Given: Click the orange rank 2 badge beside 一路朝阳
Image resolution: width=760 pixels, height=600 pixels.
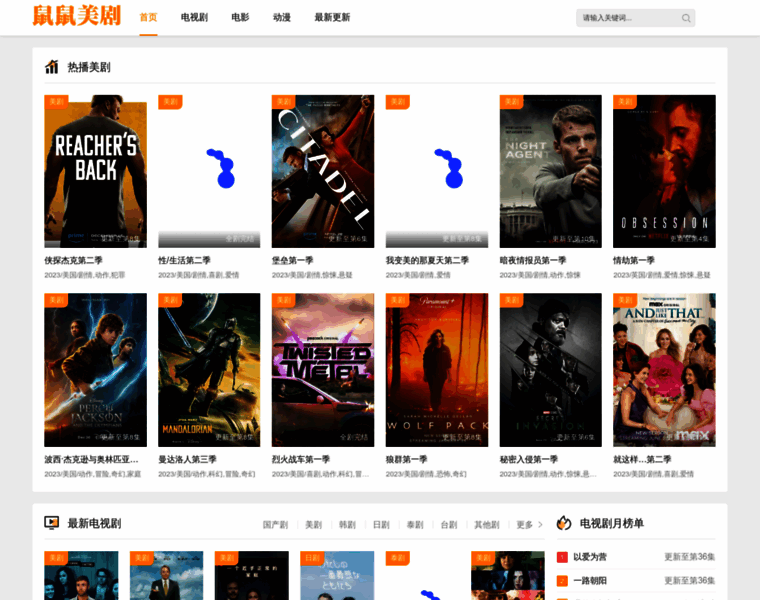Looking at the screenshot, I should point(562,581).
